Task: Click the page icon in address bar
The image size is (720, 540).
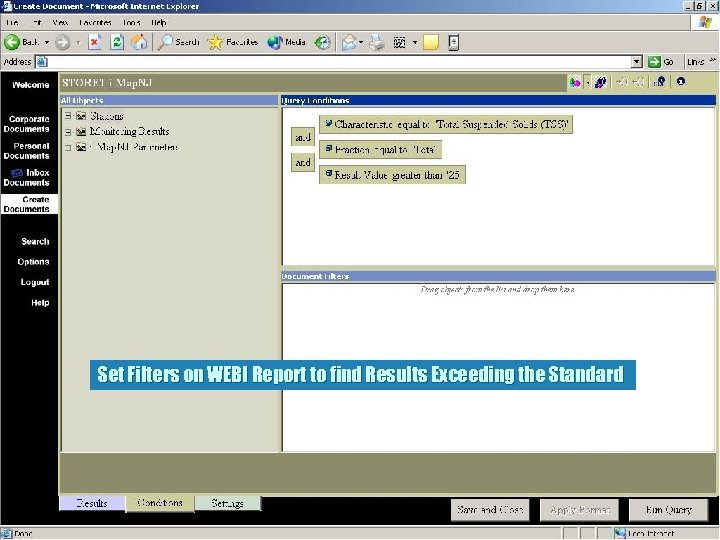Action: click(x=42, y=62)
